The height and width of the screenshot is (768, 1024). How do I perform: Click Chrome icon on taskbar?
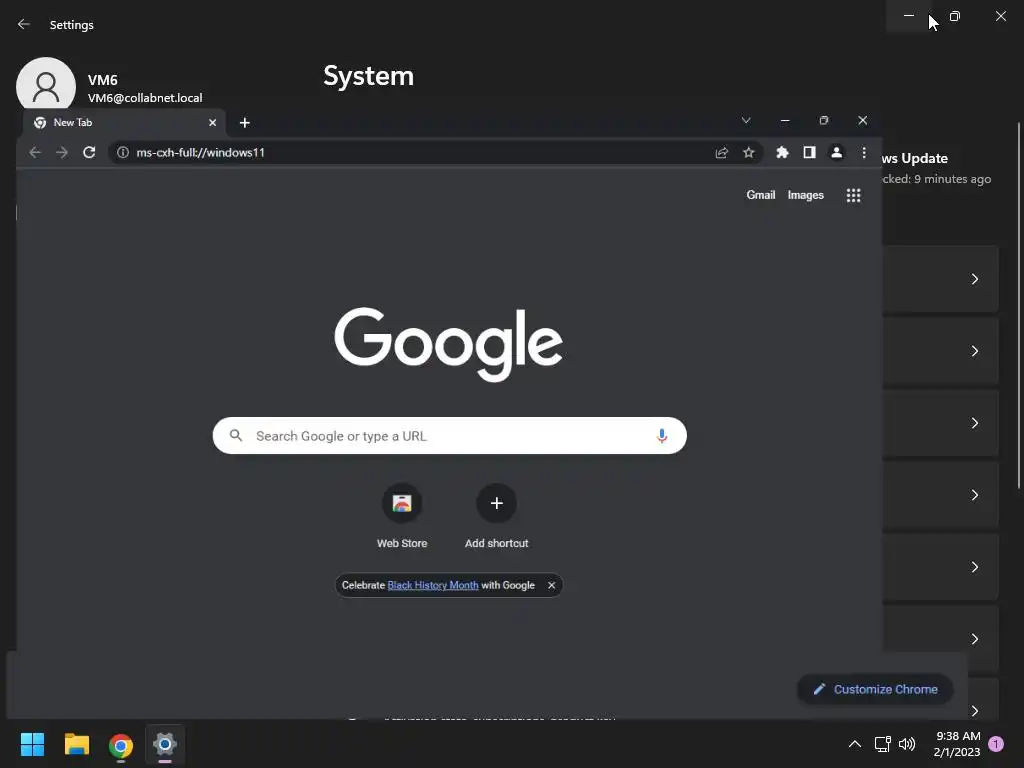coord(121,745)
